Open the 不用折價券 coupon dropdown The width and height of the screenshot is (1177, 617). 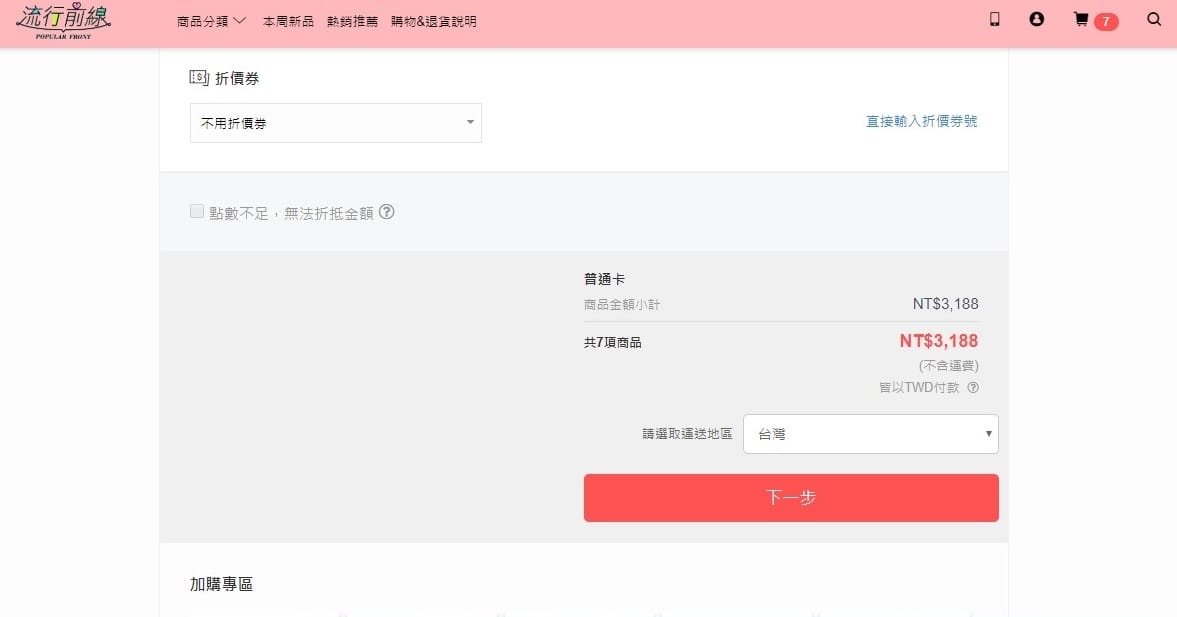click(x=335, y=122)
